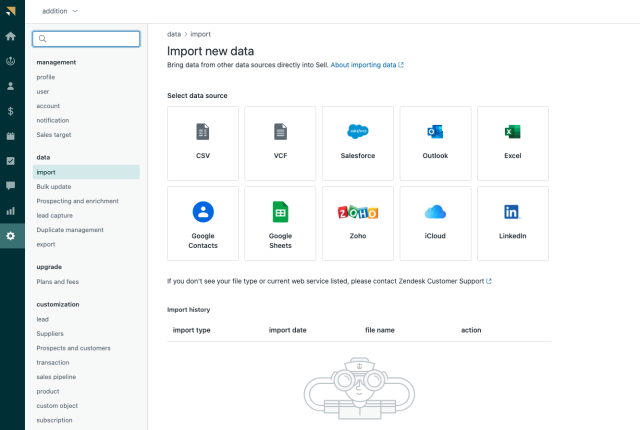Open subscription settings
The width and height of the screenshot is (640, 430).
(x=54, y=420)
